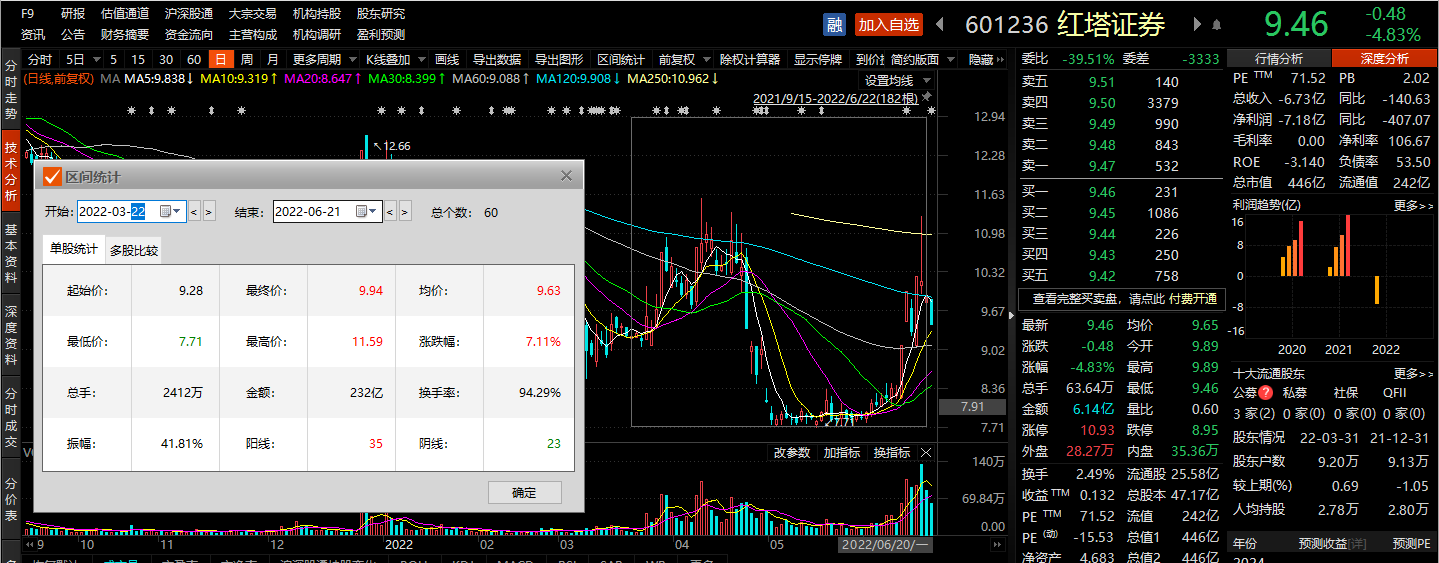This screenshot has height=563, width=1439.
Task: Step start date backward arrow
Action: coord(195,212)
